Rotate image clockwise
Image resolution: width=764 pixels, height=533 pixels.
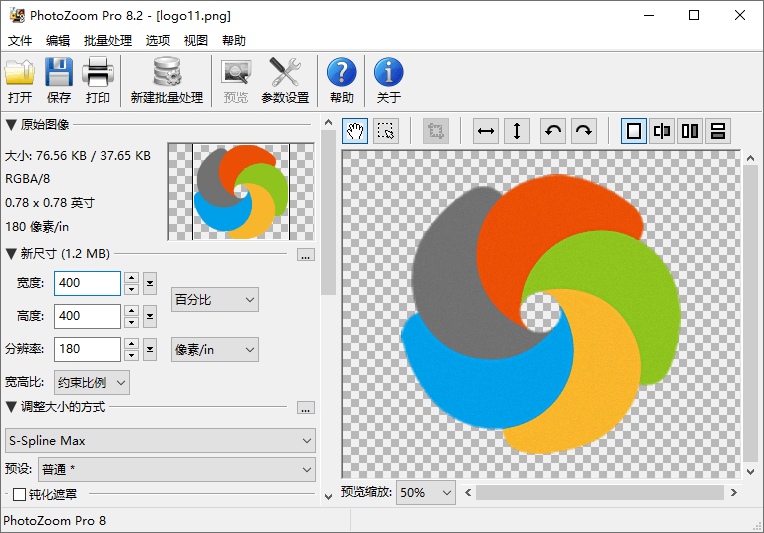584,131
